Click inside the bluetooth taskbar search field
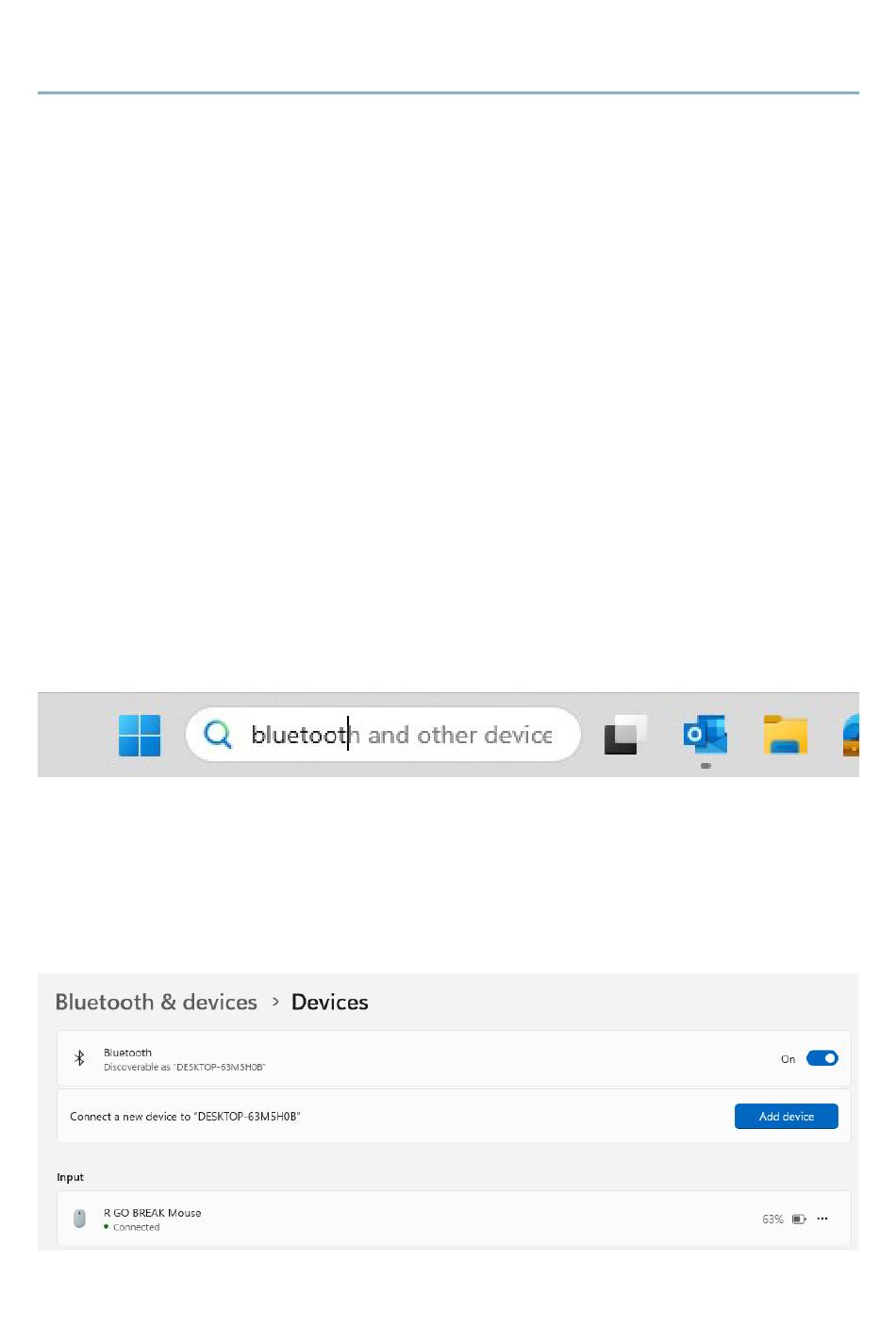 pos(383,734)
